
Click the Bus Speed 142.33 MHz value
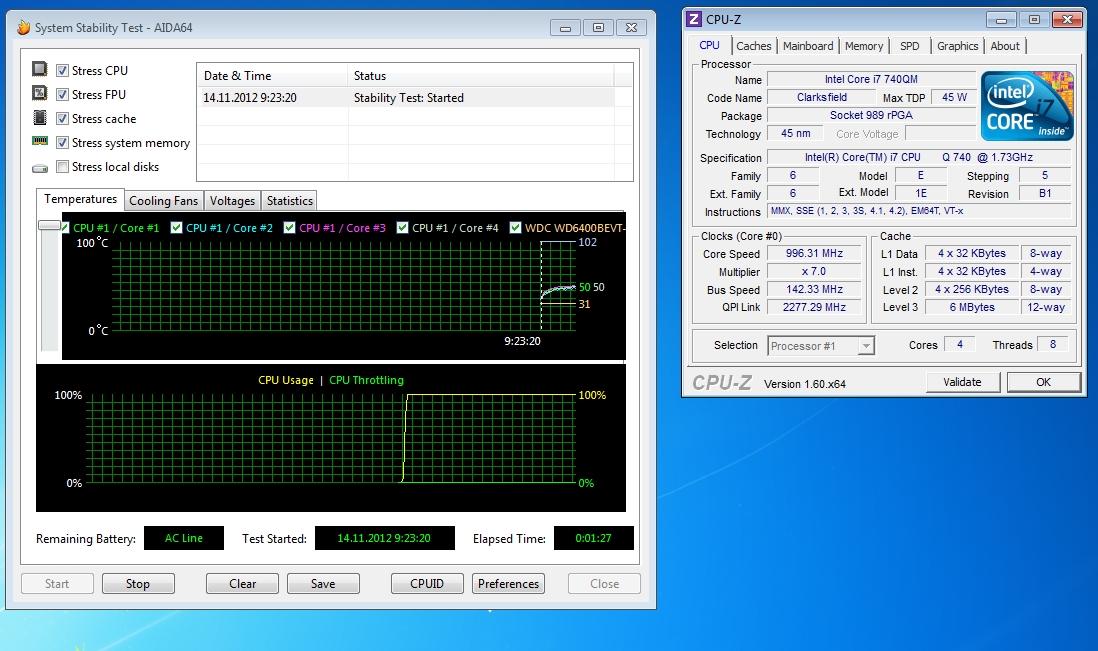814,289
